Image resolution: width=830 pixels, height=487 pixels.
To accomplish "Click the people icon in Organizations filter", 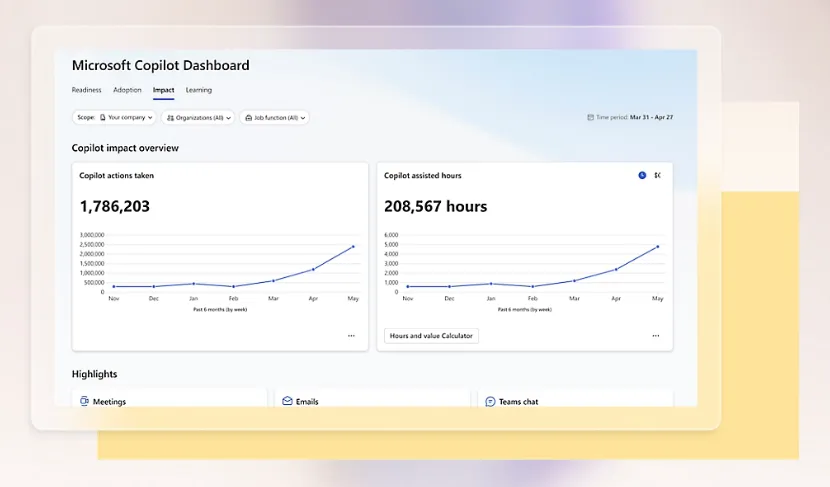I will pyautogui.click(x=170, y=118).
